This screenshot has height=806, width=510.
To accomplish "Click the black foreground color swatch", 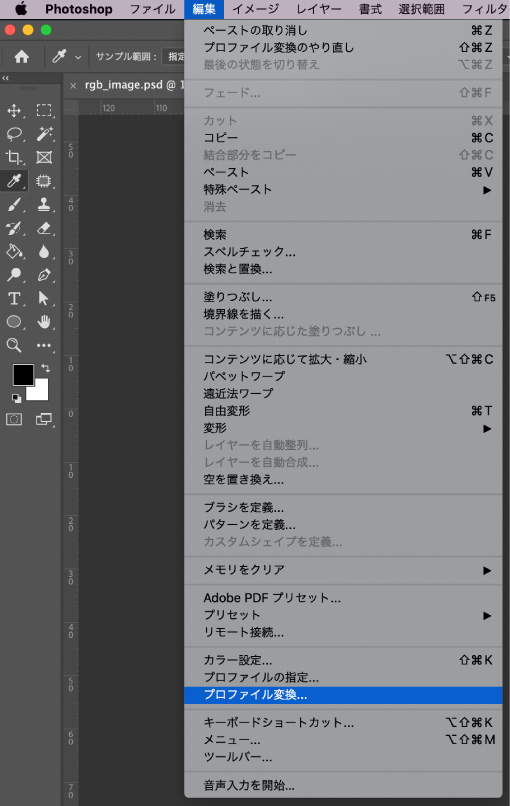I will [x=23, y=375].
